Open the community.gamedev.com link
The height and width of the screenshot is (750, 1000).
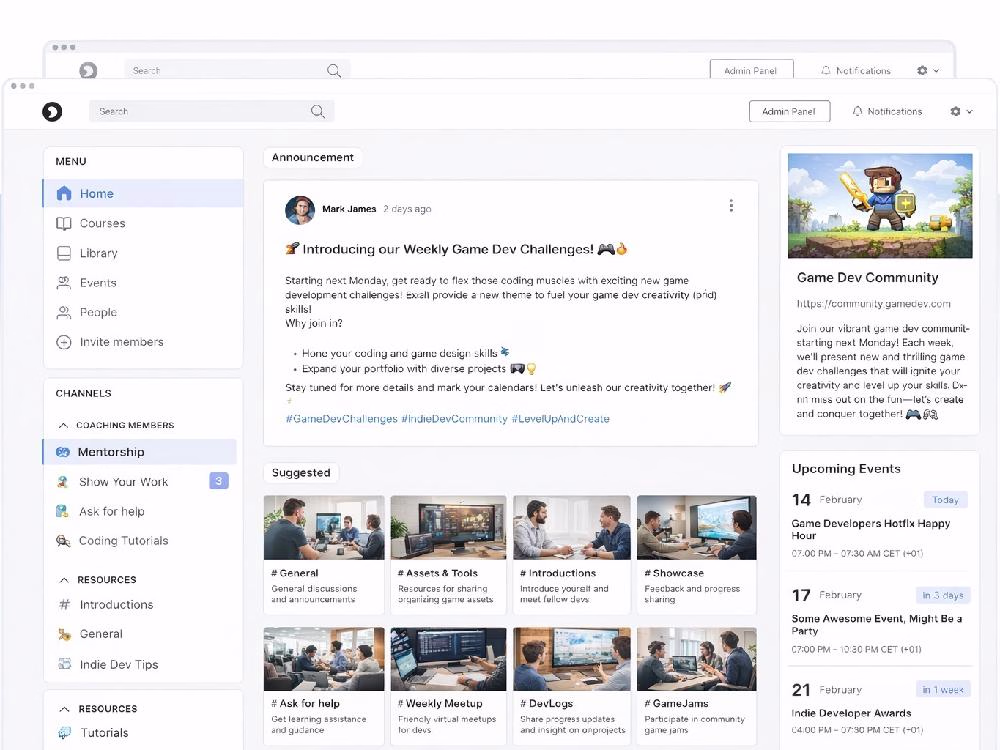click(x=874, y=304)
